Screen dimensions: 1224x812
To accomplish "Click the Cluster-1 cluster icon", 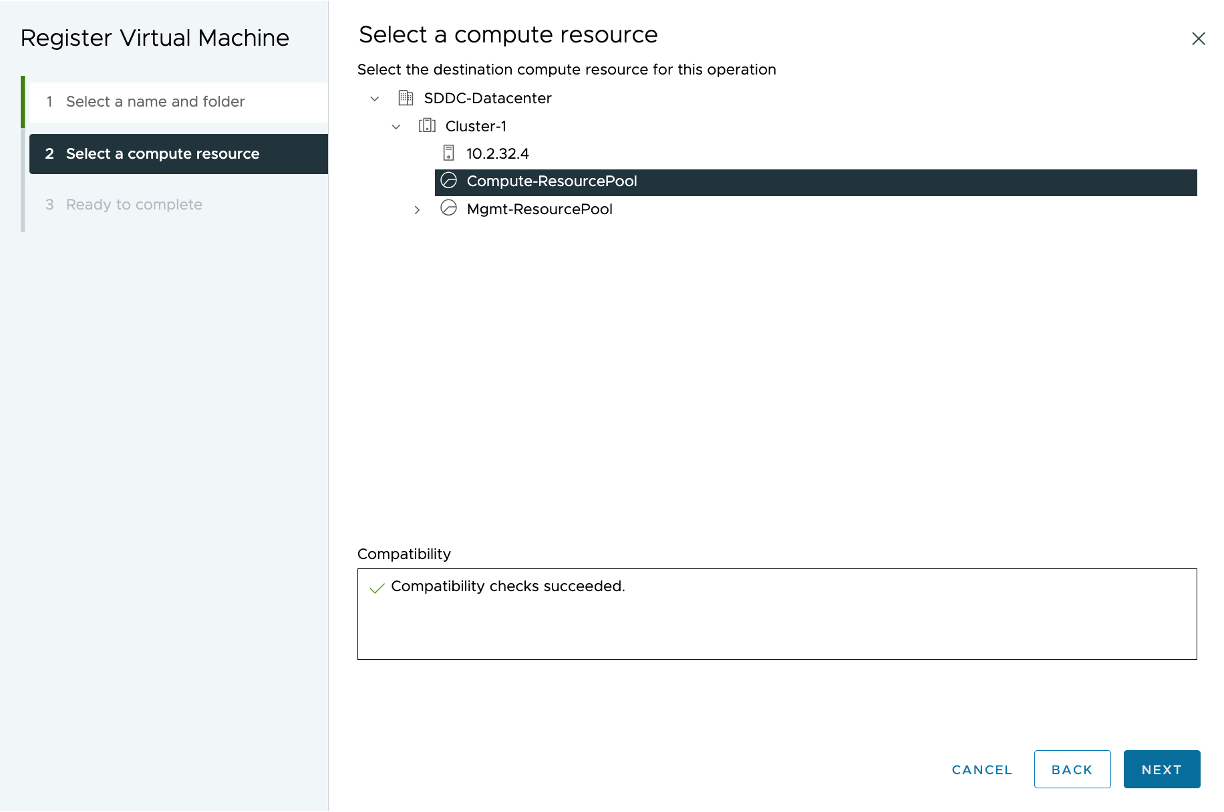I will (x=427, y=126).
